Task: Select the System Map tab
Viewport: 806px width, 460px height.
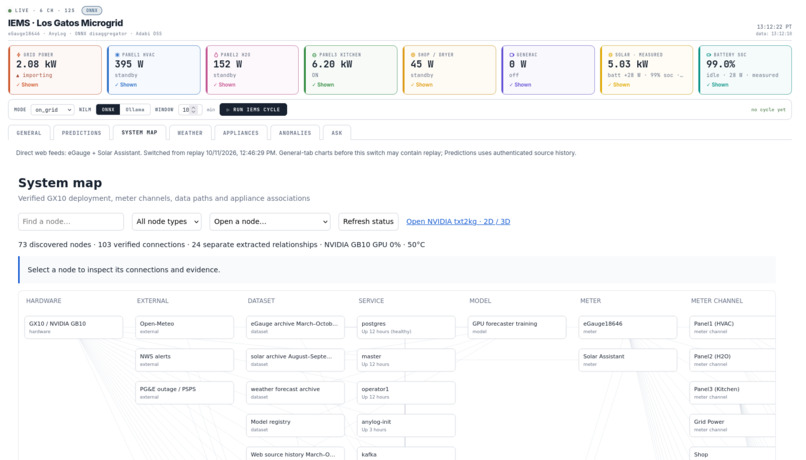Action: click(x=139, y=133)
